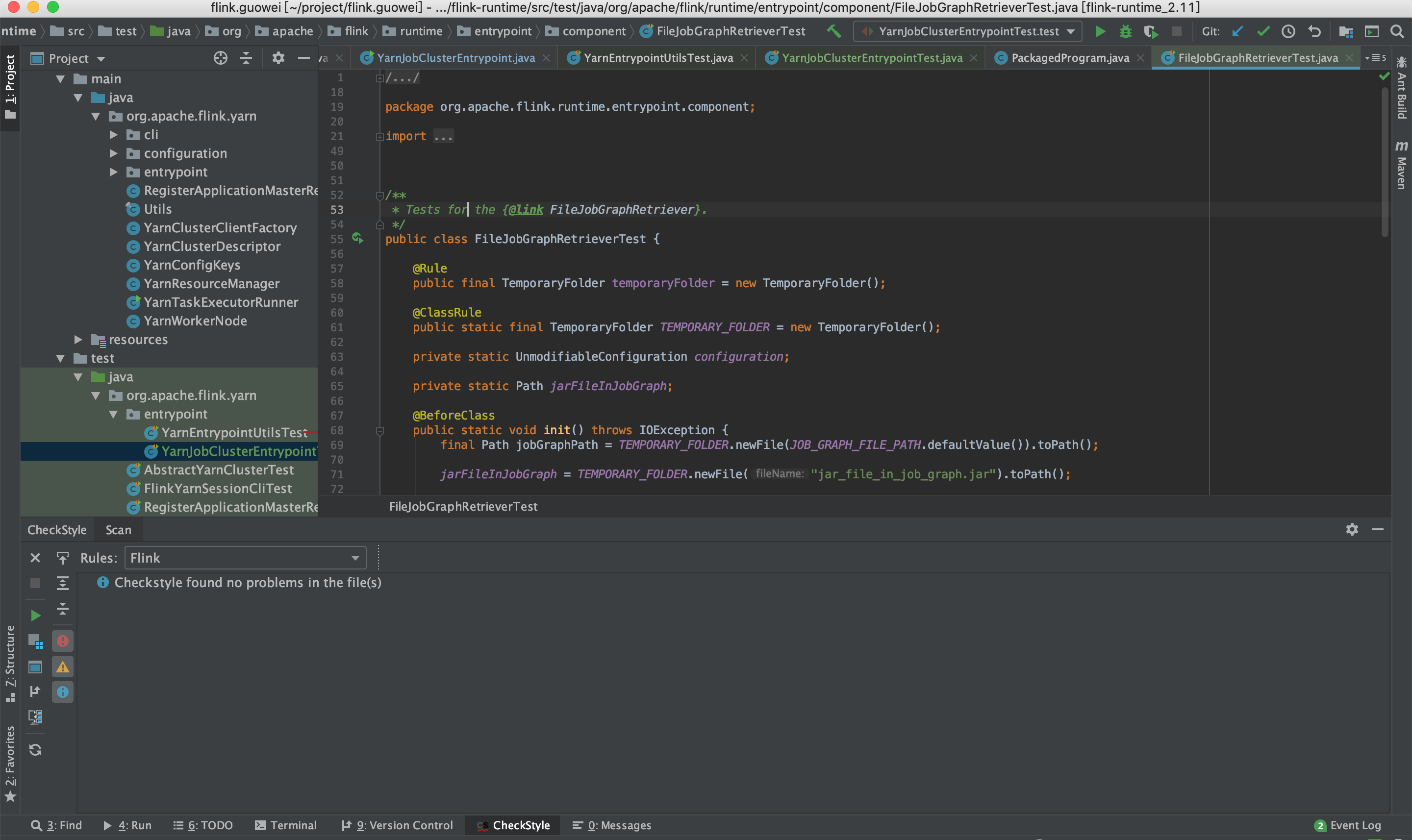
Task: Click Git update project arrow icon
Action: (1237, 32)
